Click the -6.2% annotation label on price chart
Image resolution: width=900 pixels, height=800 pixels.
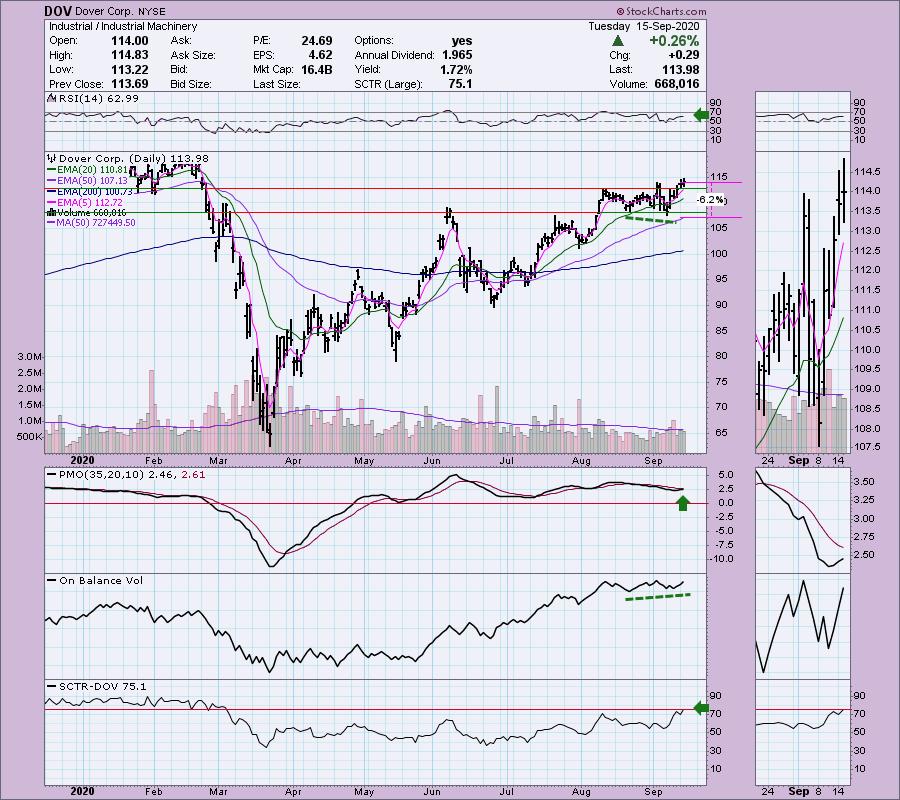711,200
